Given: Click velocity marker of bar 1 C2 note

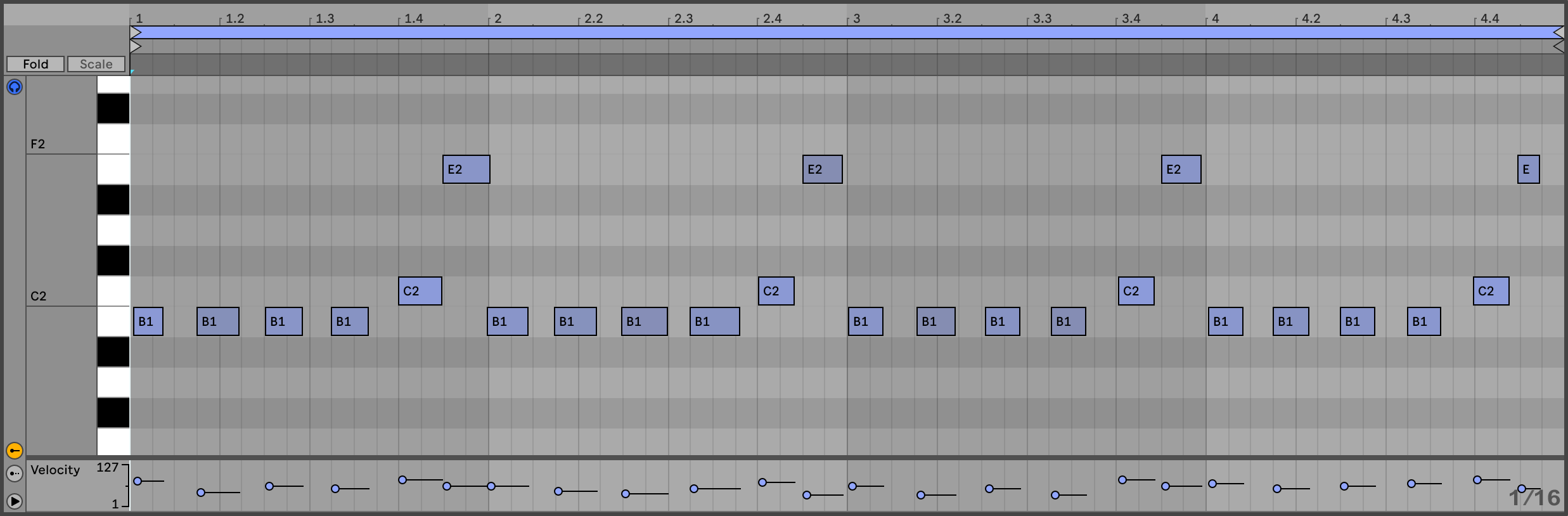Looking at the screenshot, I should point(402,480).
